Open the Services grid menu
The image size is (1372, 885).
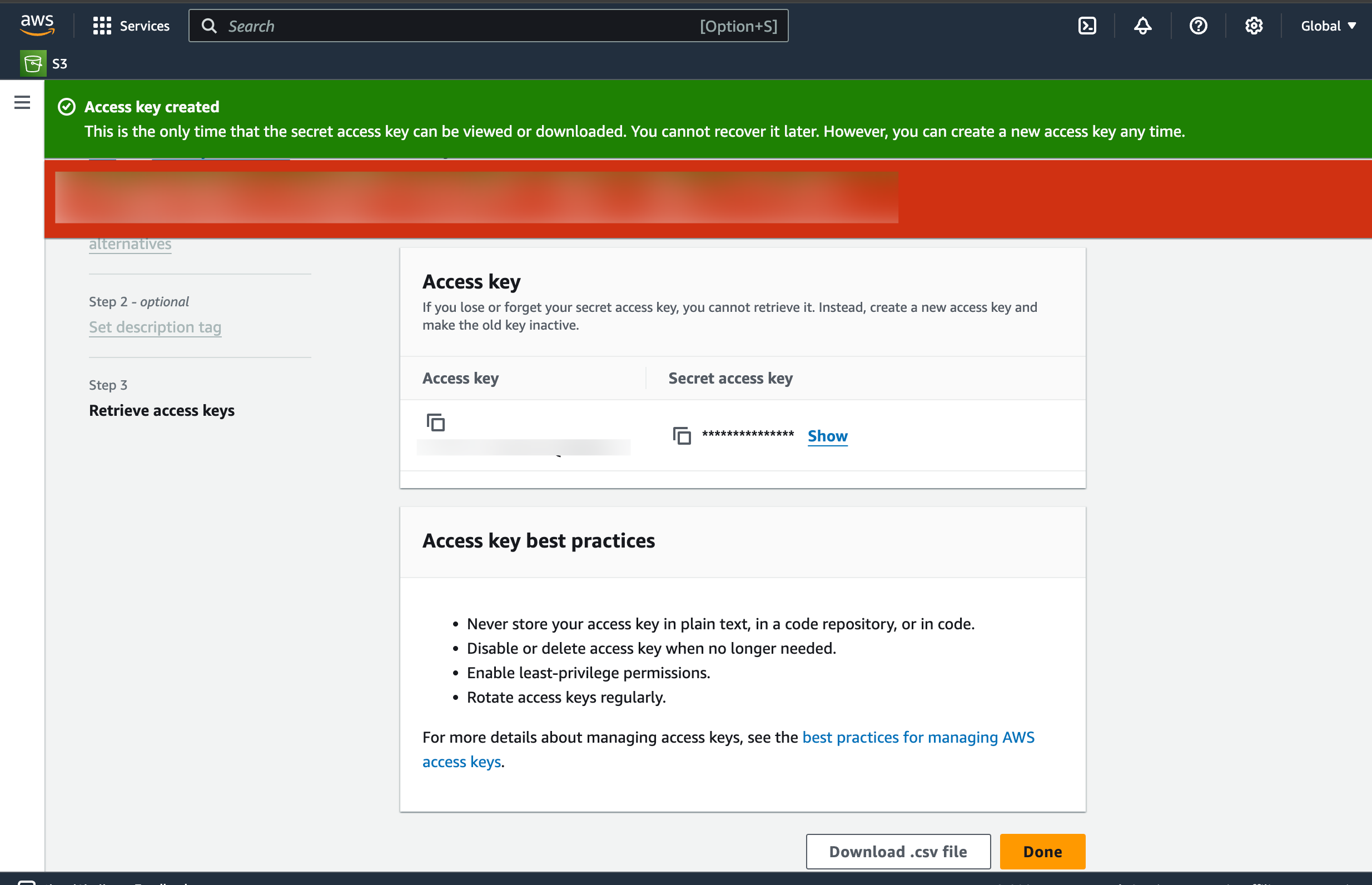click(x=131, y=26)
